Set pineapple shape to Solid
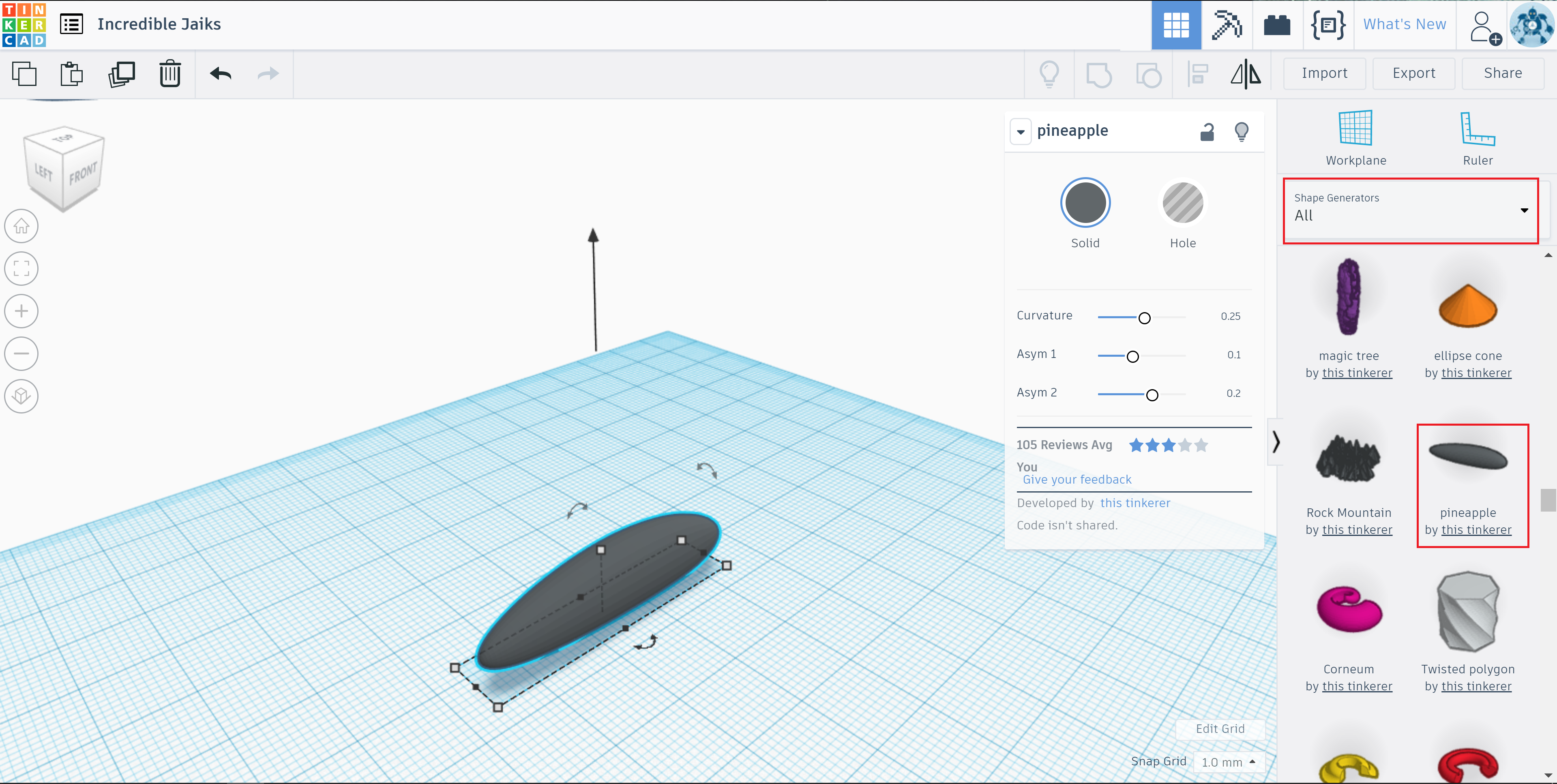 [1085, 203]
